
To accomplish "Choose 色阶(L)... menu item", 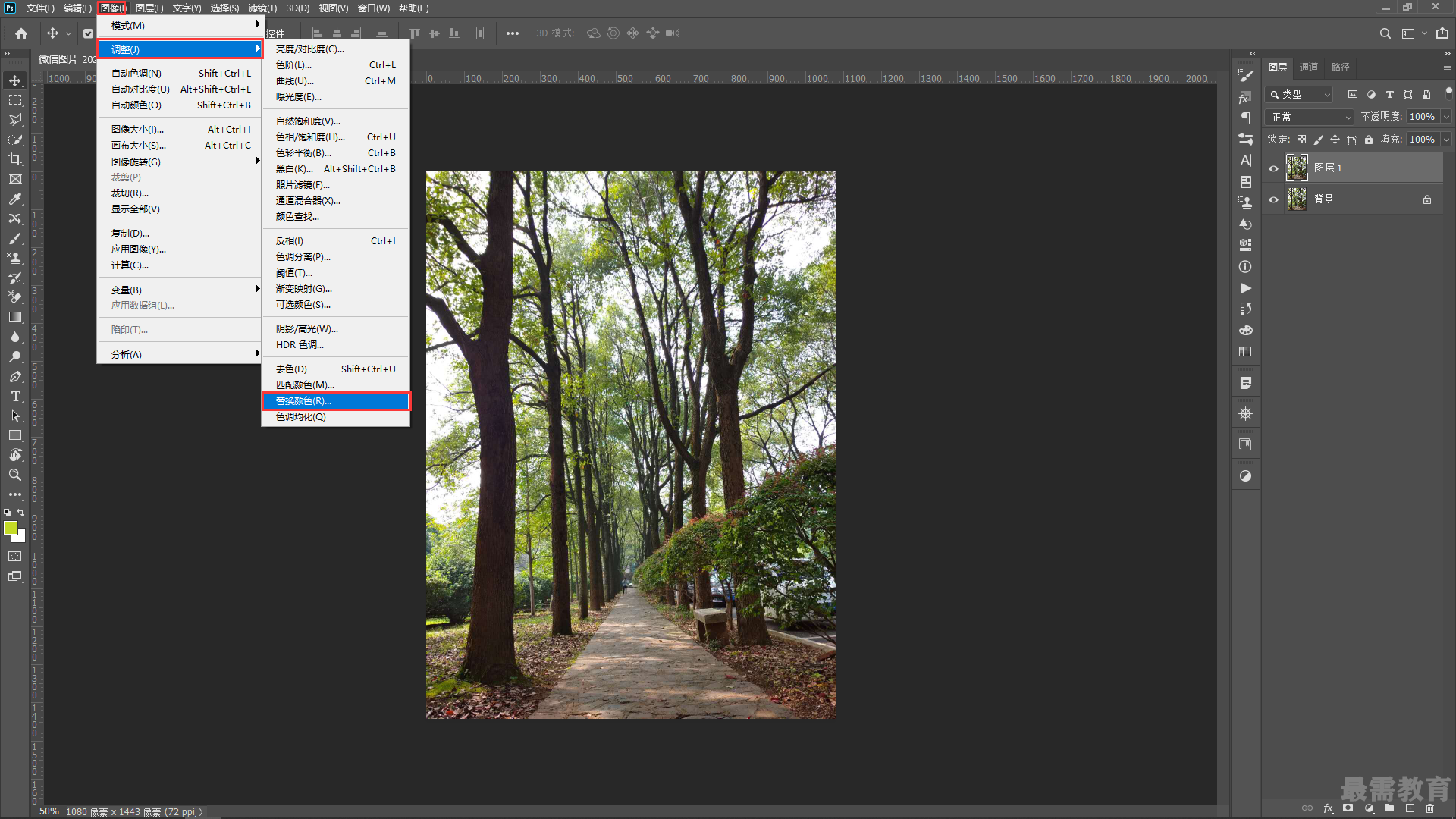I will tap(336, 65).
